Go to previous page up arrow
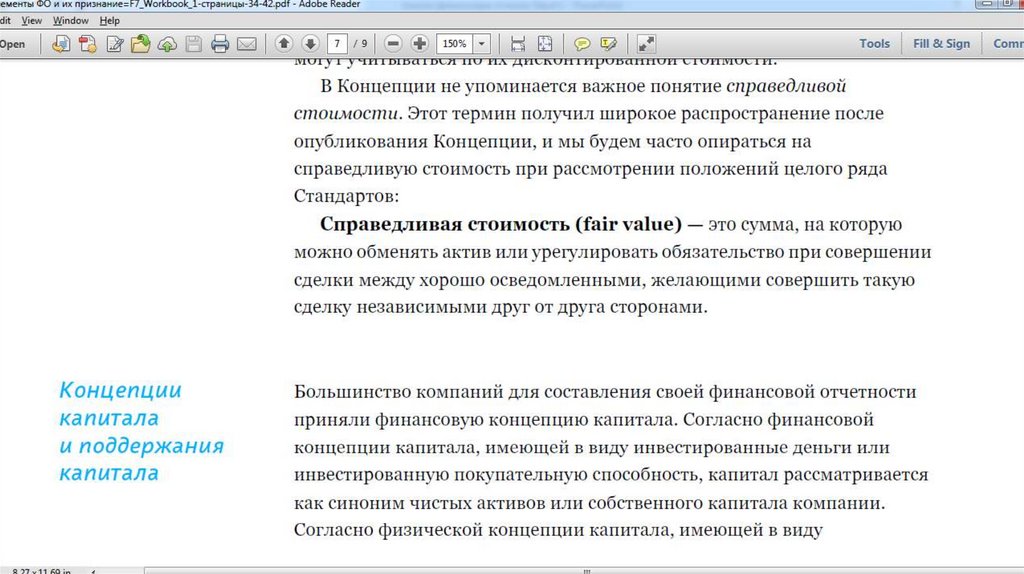This screenshot has width=1024, height=574. pos(283,44)
